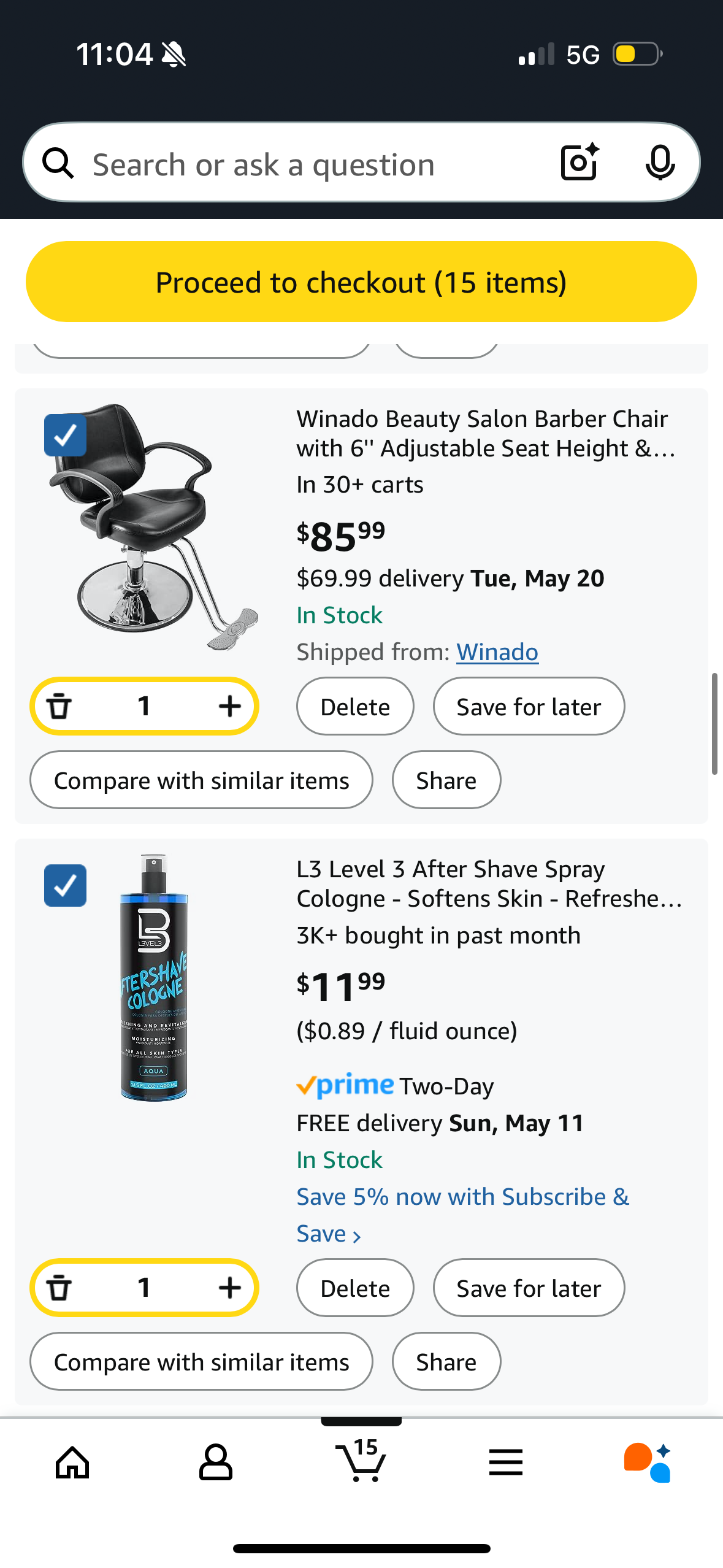Open the Winado seller link

497,652
